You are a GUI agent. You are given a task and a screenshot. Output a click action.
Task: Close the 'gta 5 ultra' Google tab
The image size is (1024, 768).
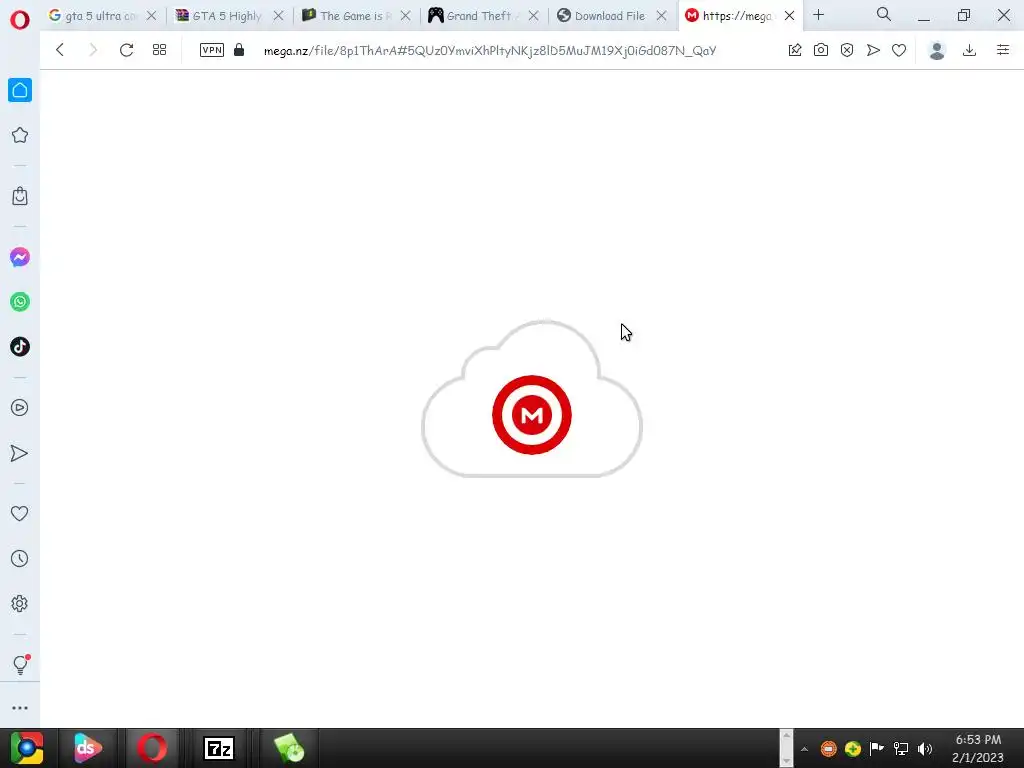(x=152, y=16)
